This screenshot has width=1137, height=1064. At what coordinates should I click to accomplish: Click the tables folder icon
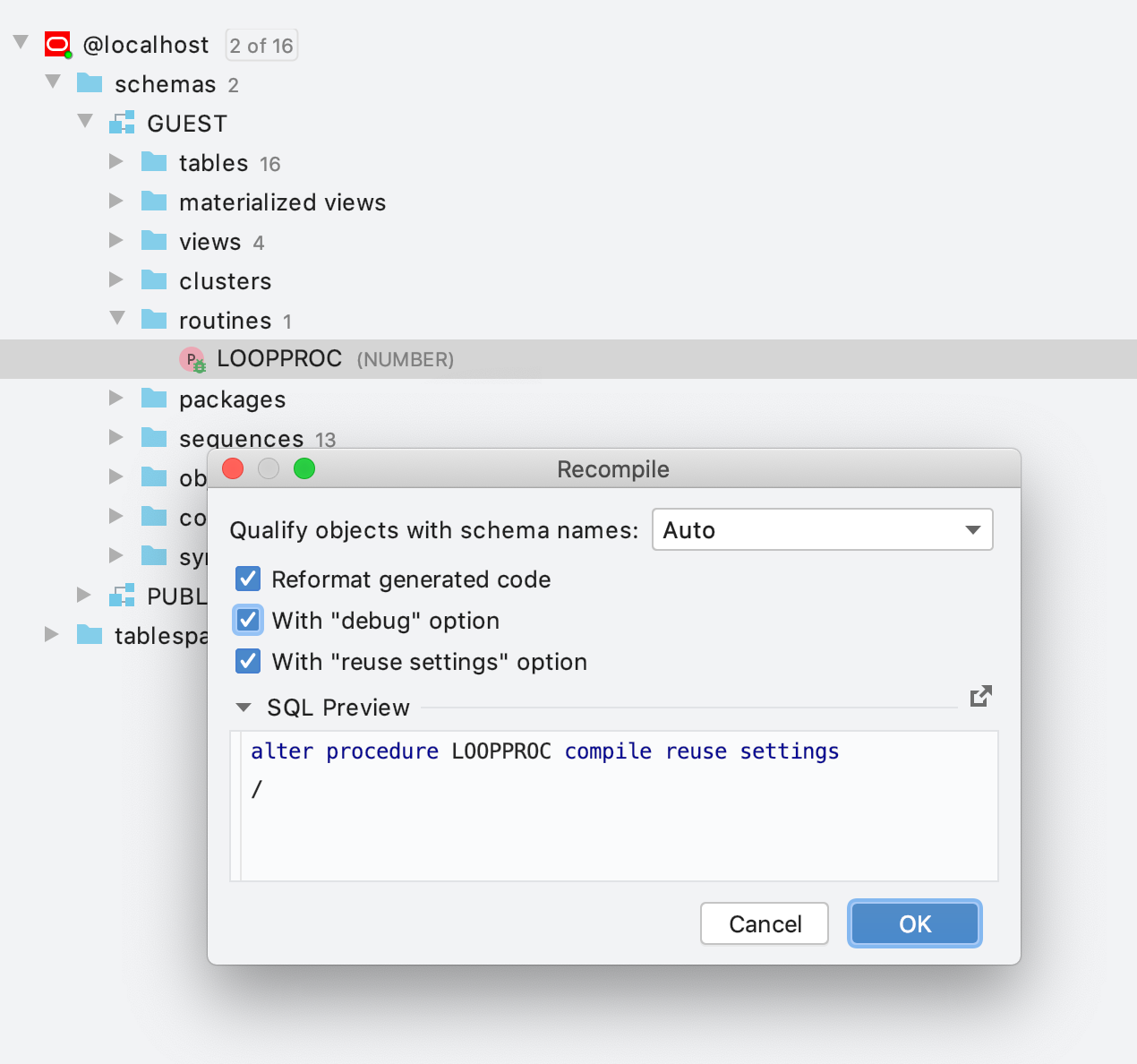pyautogui.click(x=154, y=162)
